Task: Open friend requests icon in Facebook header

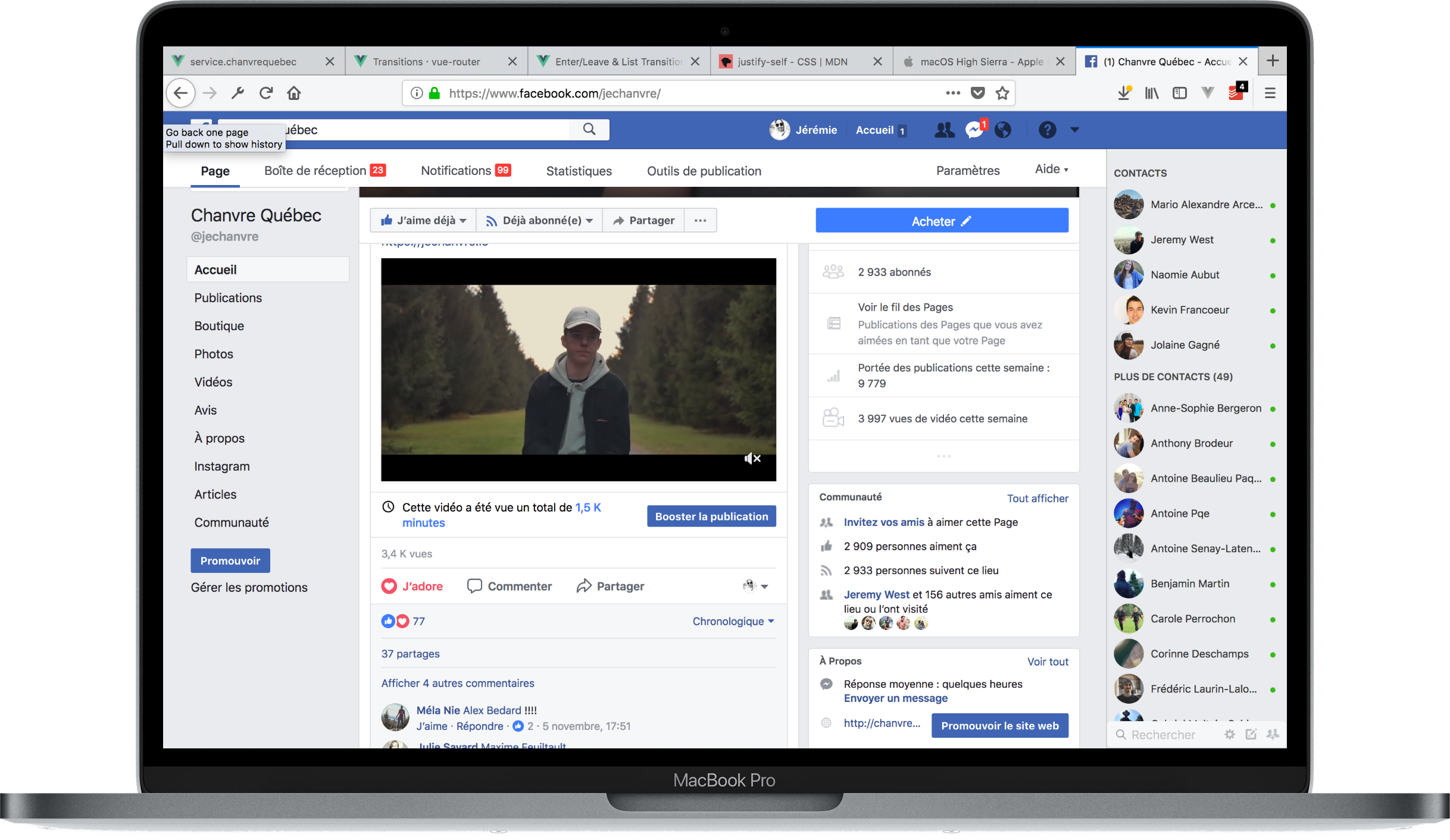Action: click(x=944, y=130)
